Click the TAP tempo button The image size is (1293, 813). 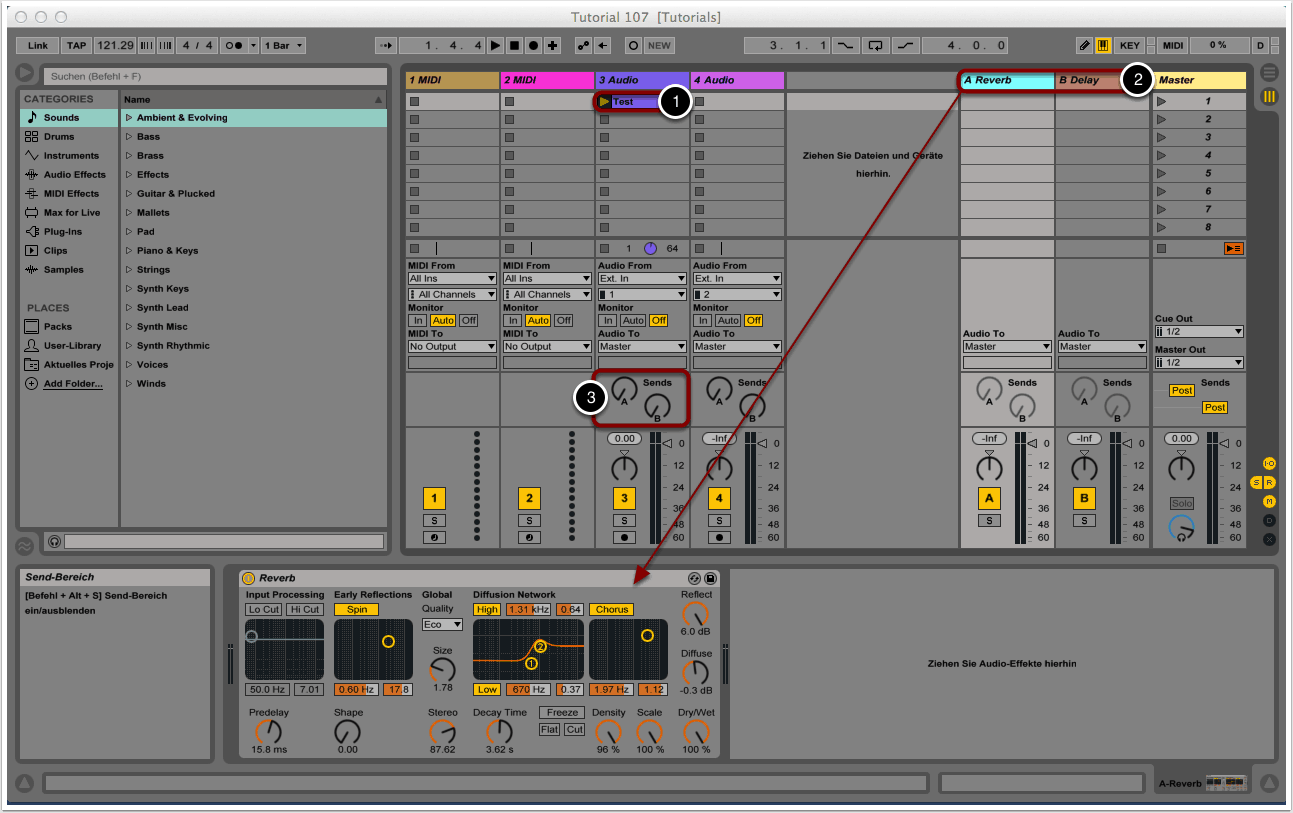77,46
